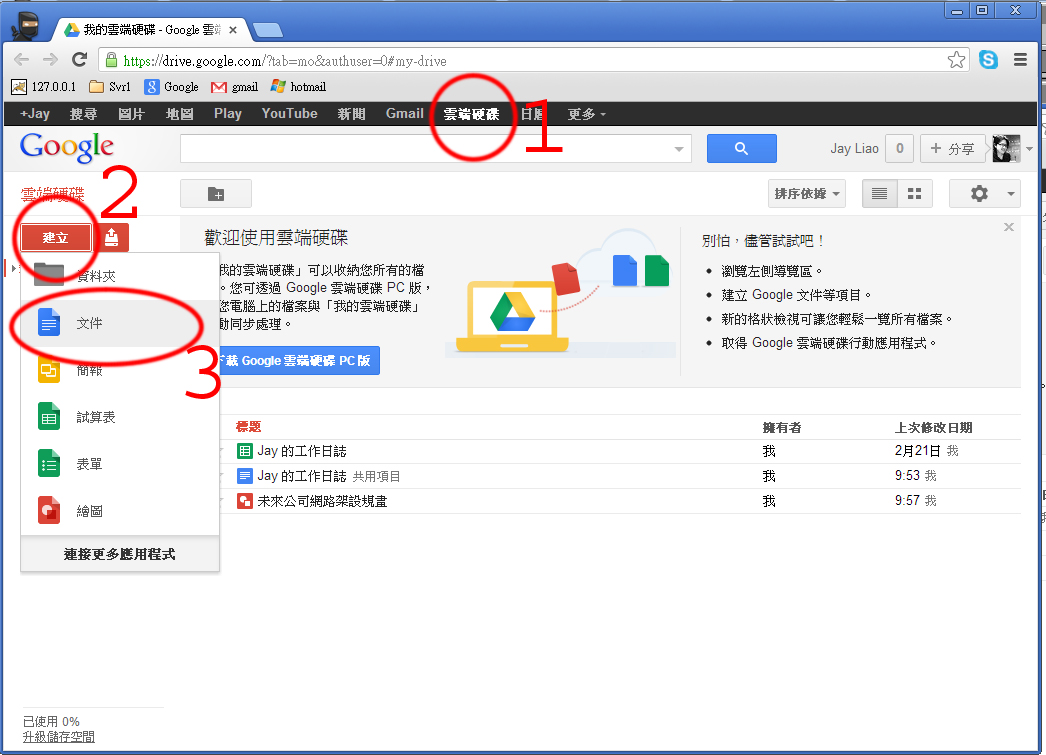Bookmark page with the star icon

pos(956,60)
